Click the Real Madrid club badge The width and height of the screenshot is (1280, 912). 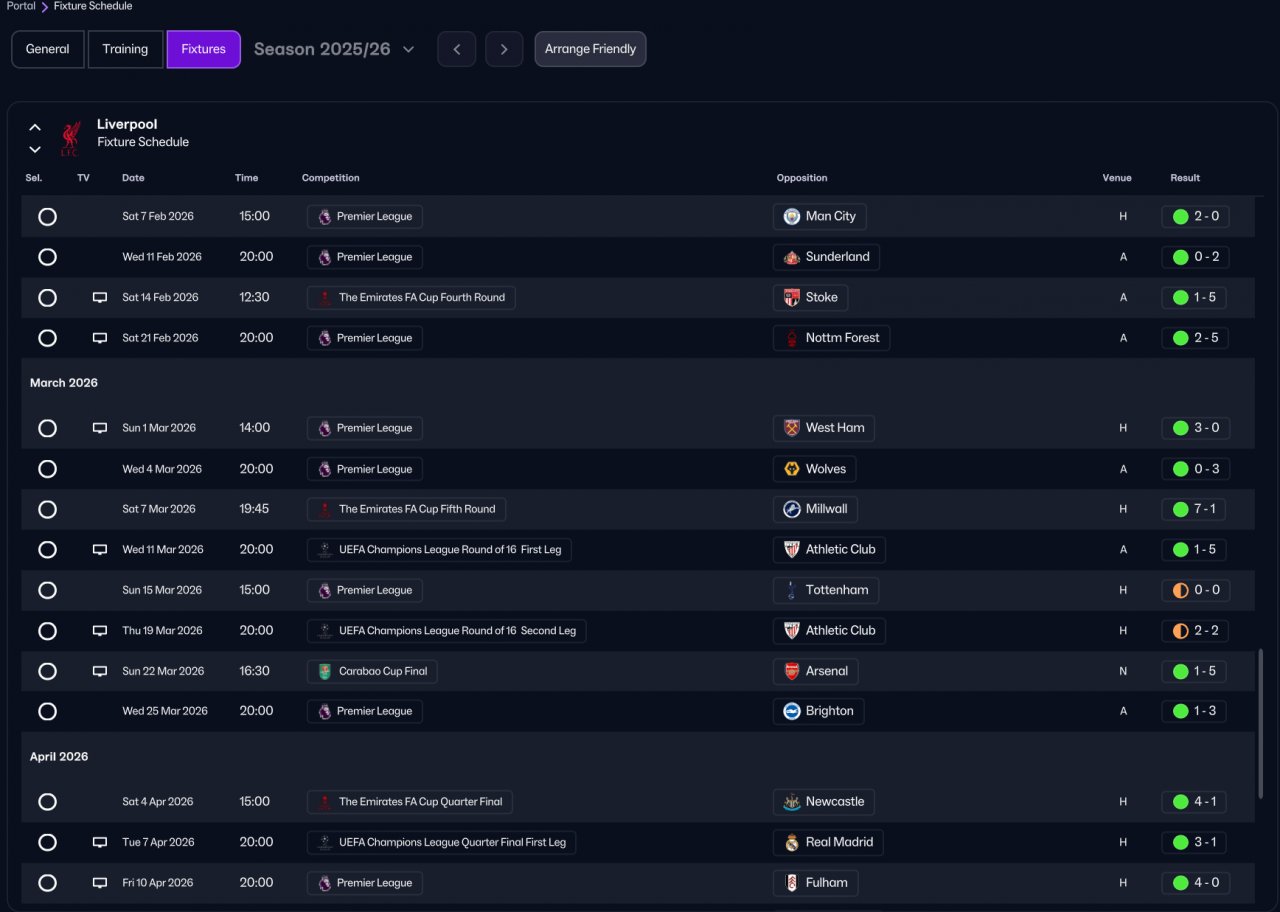(x=792, y=842)
